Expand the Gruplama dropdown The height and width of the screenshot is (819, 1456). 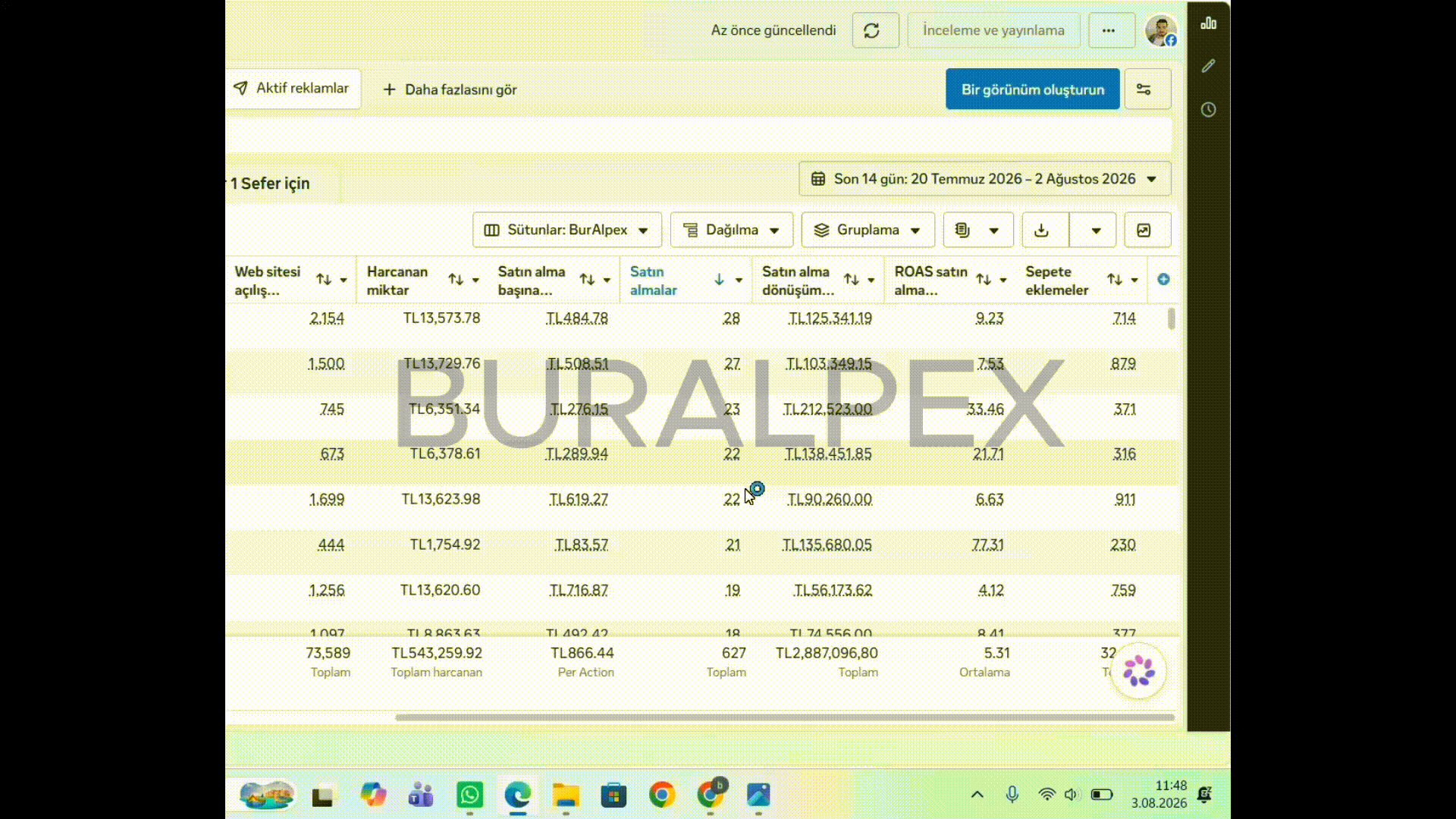click(x=868, y=230)
